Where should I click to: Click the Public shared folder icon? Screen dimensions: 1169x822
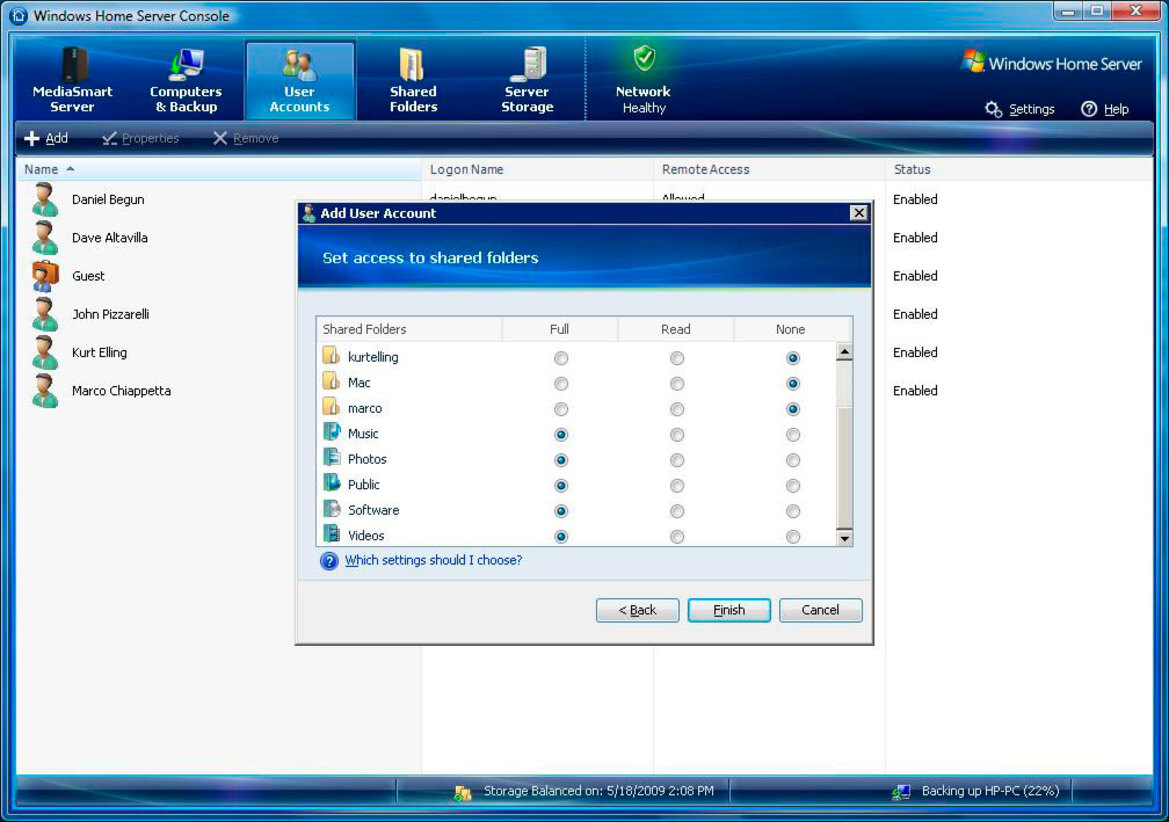coord(332,483)
